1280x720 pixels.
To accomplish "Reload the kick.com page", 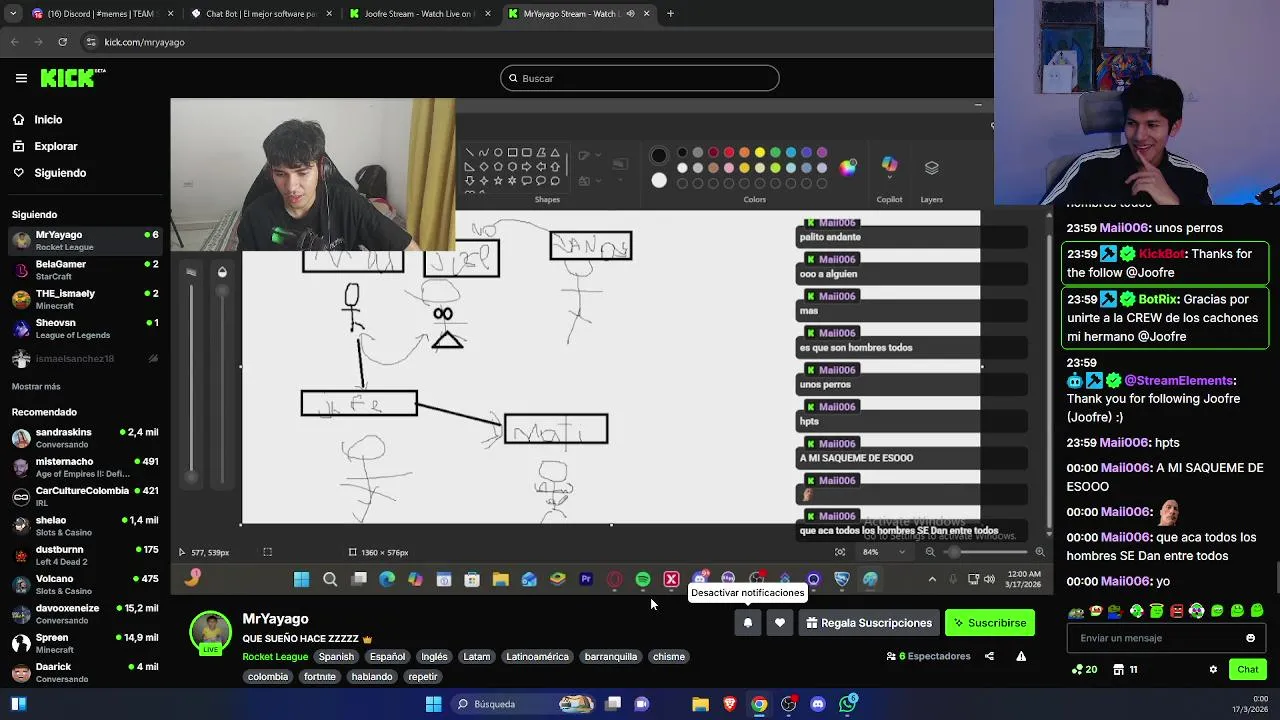I will pyautogui.click(x=62, y=42).
